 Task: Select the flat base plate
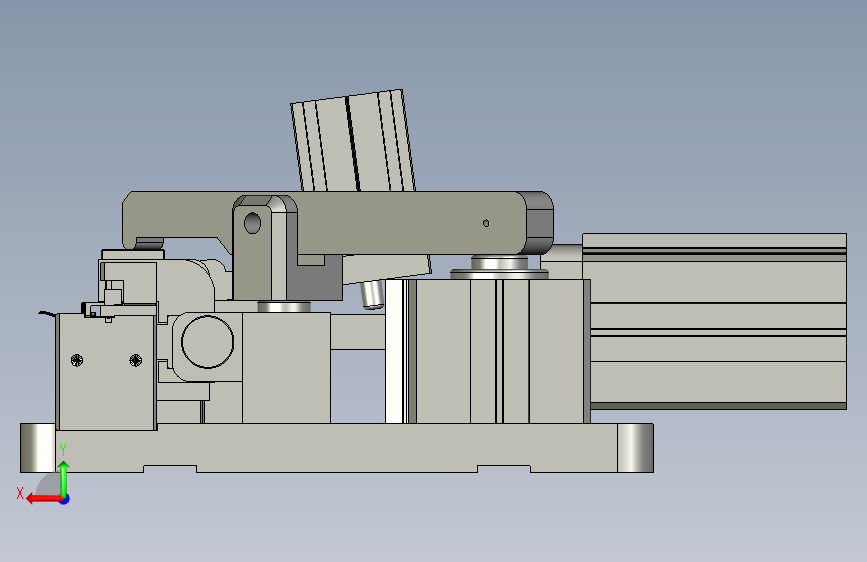[x=336, y=447]
